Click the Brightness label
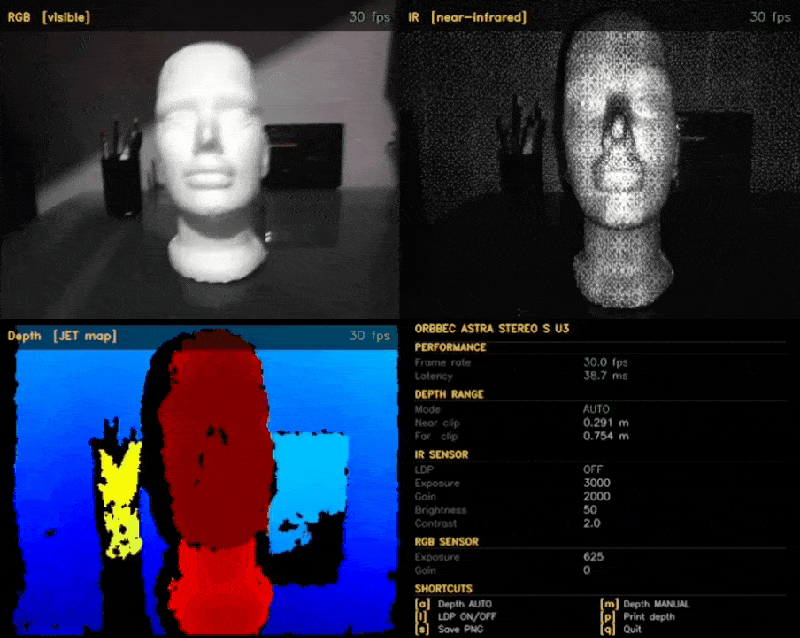The height and width of the screenshot is (638, 800). (441, 510)
